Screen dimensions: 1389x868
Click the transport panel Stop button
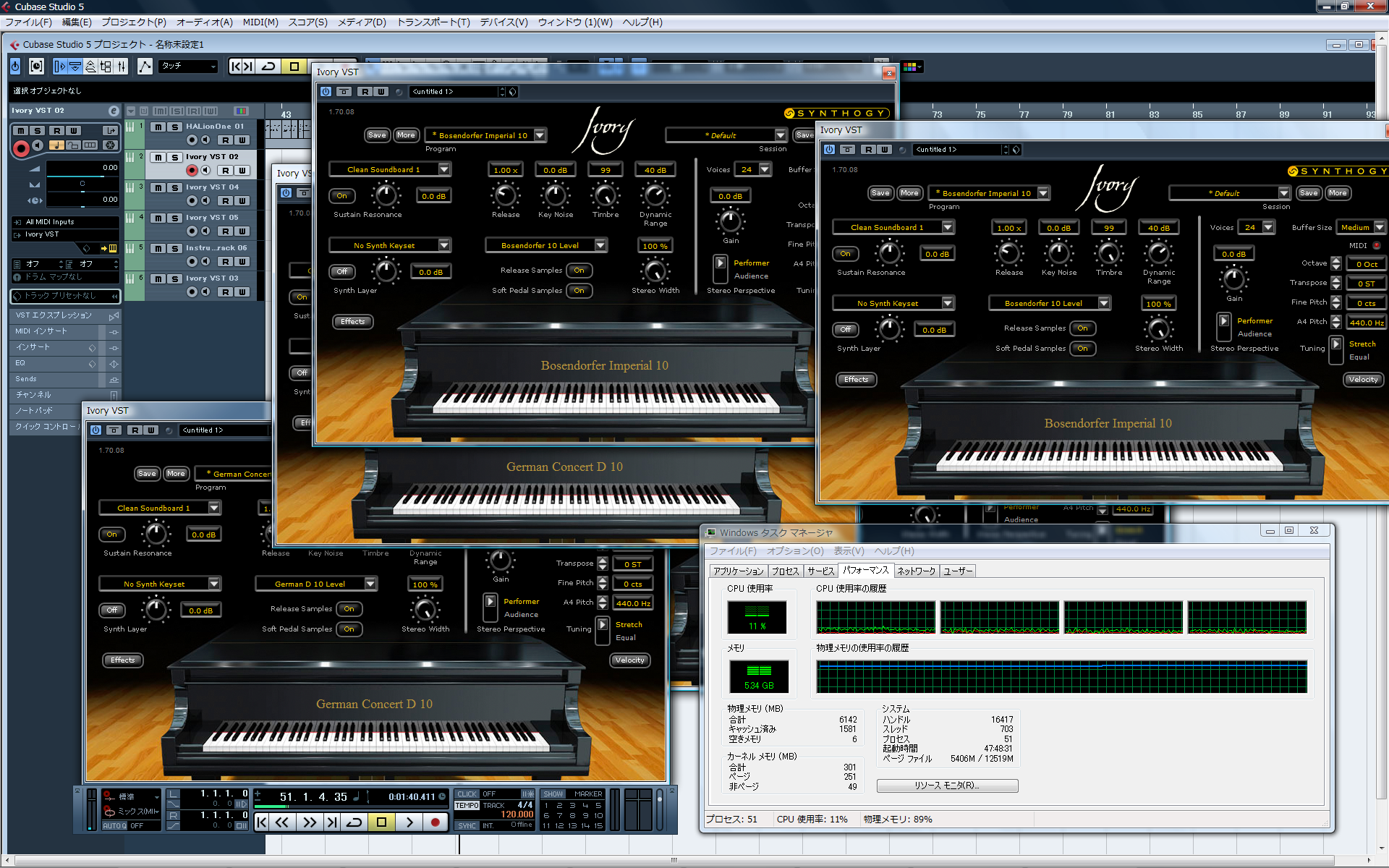pyautogui.click(x=381, y=822)
